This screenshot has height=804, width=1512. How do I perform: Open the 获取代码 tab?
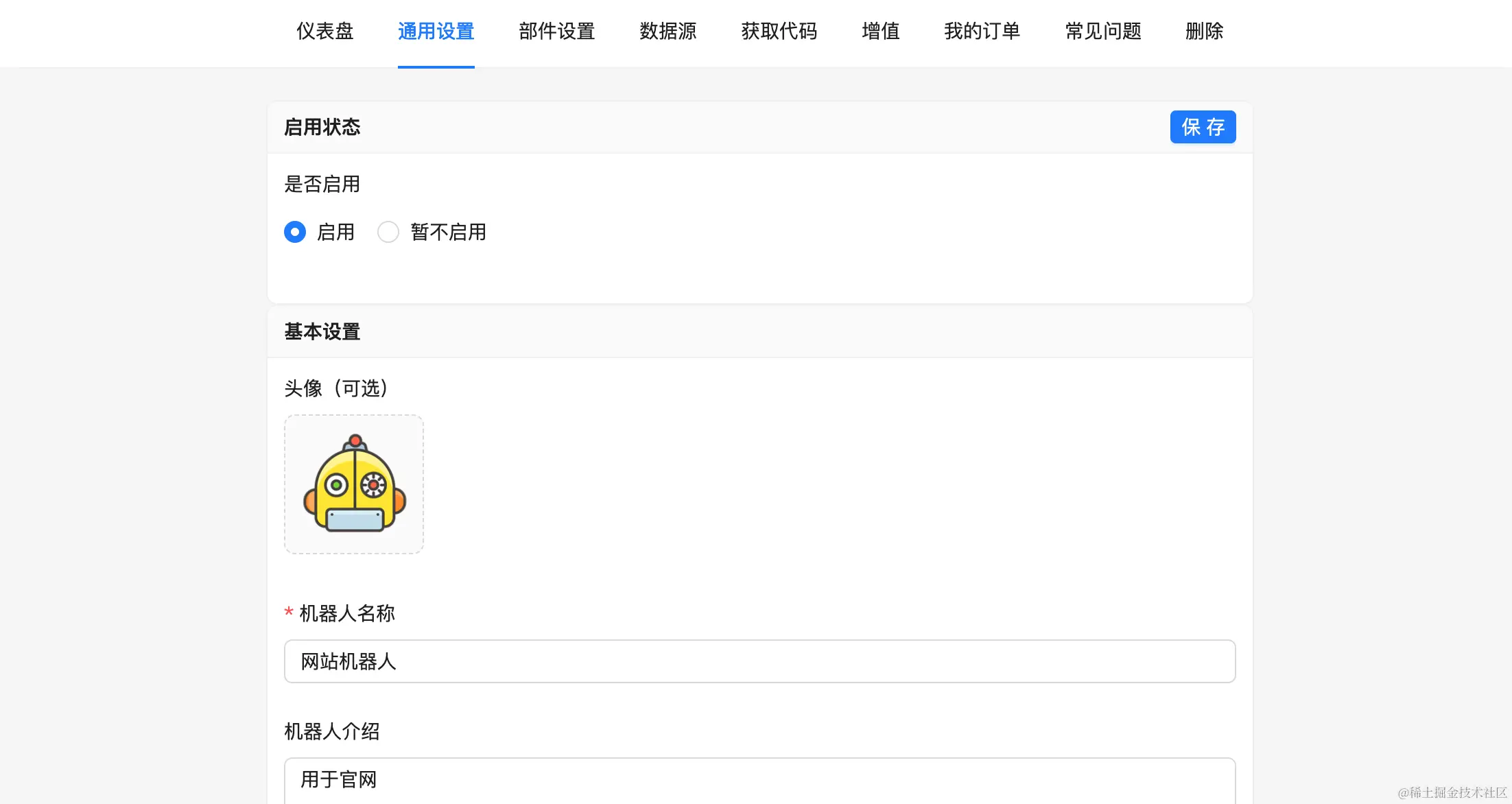pos(779,32)
